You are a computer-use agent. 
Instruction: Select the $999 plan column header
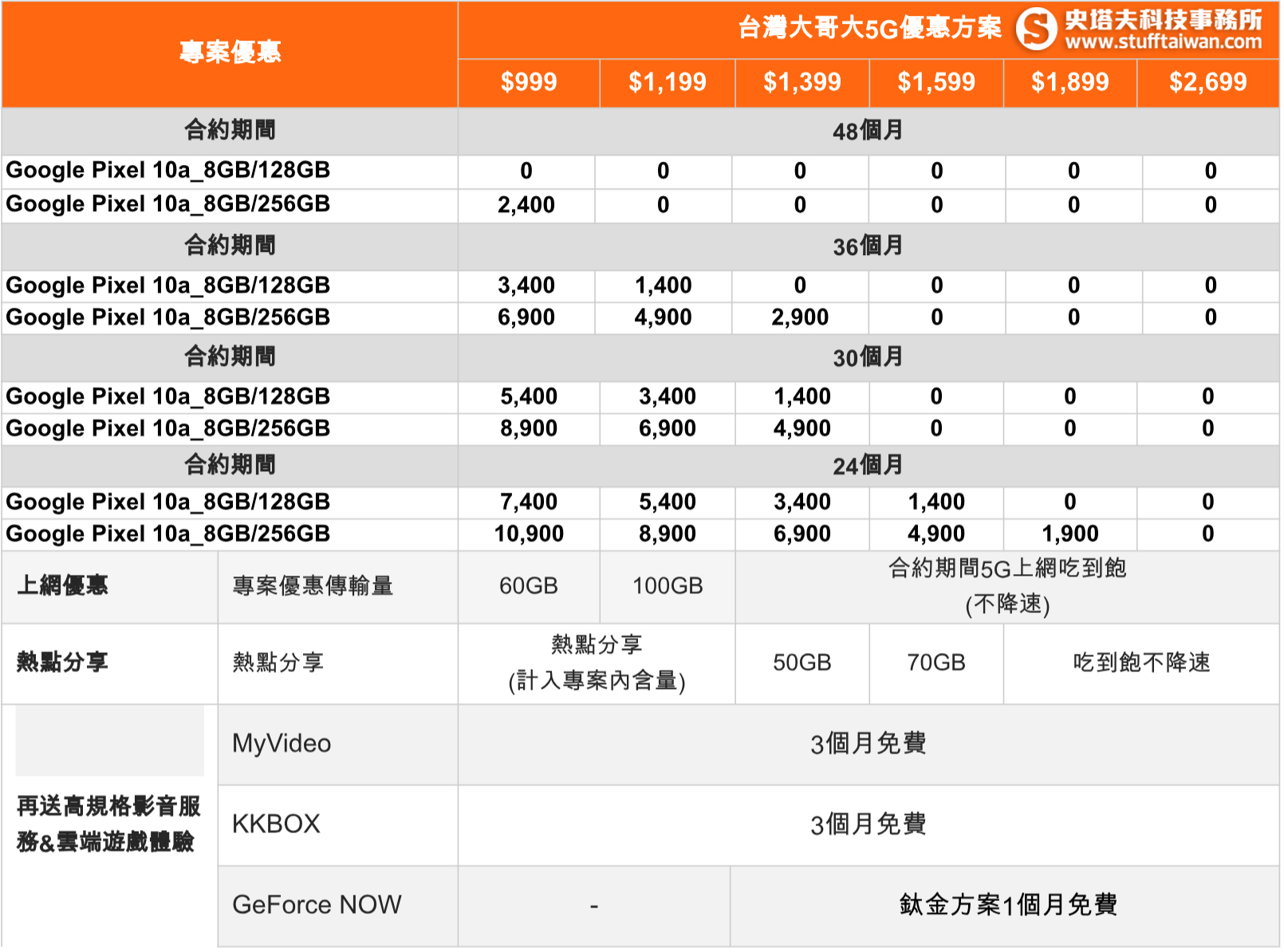click(529, 82)
